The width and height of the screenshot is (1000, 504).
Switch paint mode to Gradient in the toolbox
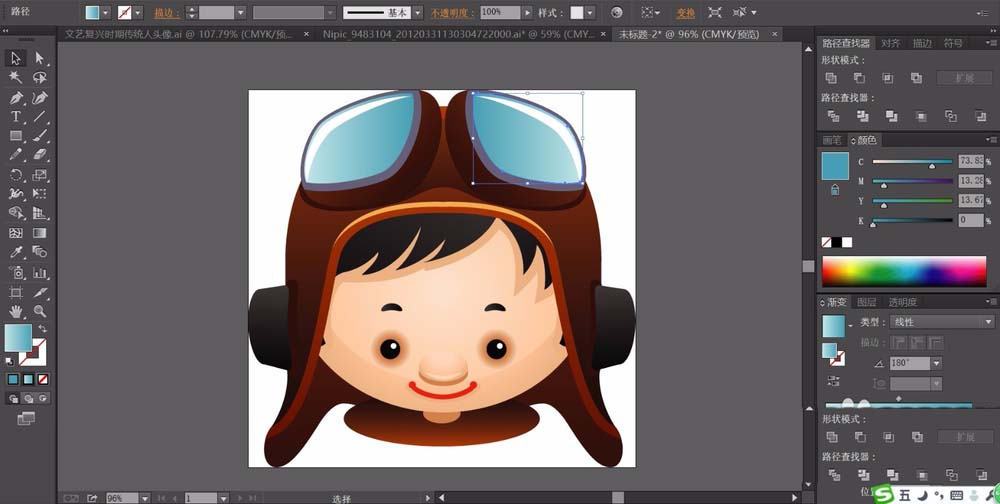27,380
